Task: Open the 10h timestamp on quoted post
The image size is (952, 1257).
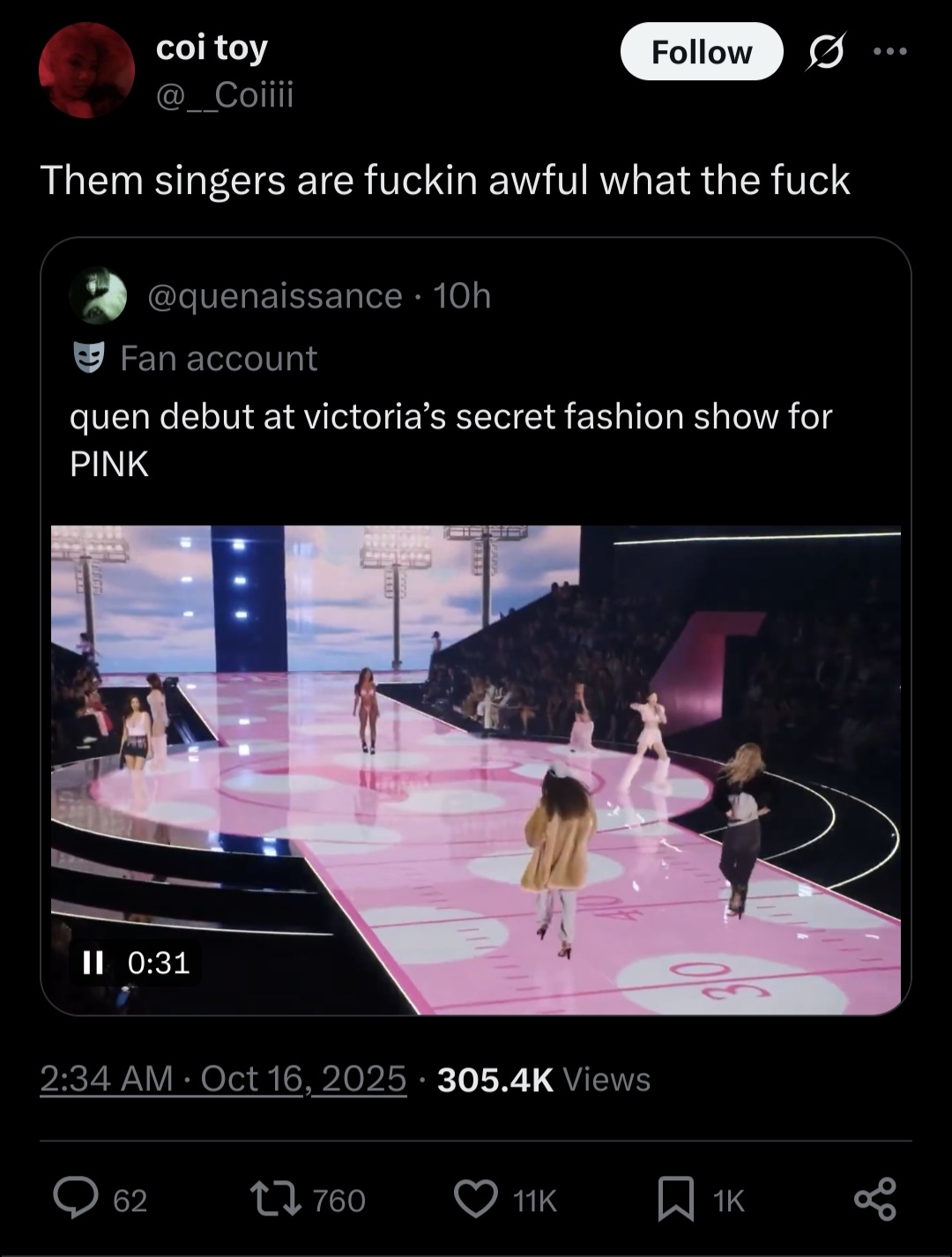Action: 463,296
